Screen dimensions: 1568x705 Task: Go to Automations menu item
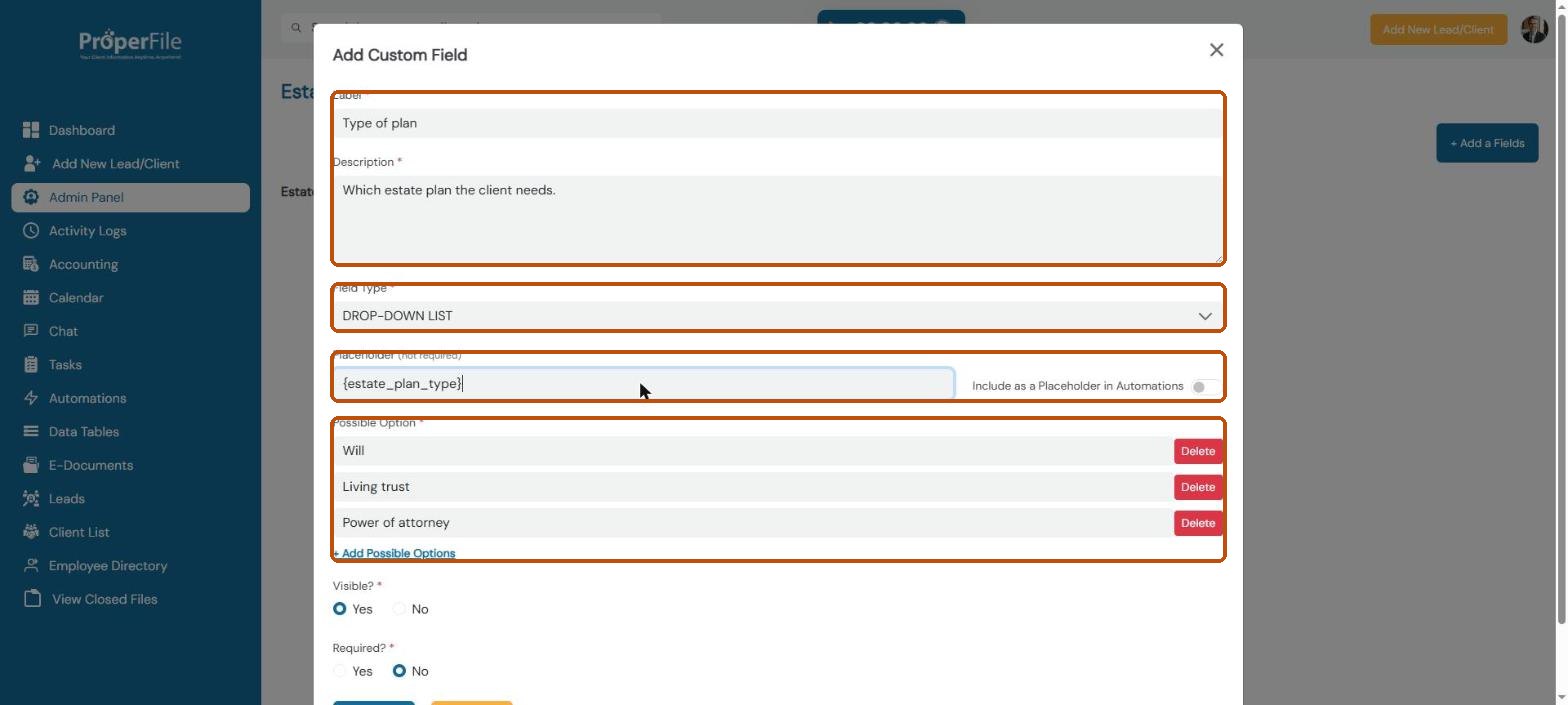tap(87, 398)
